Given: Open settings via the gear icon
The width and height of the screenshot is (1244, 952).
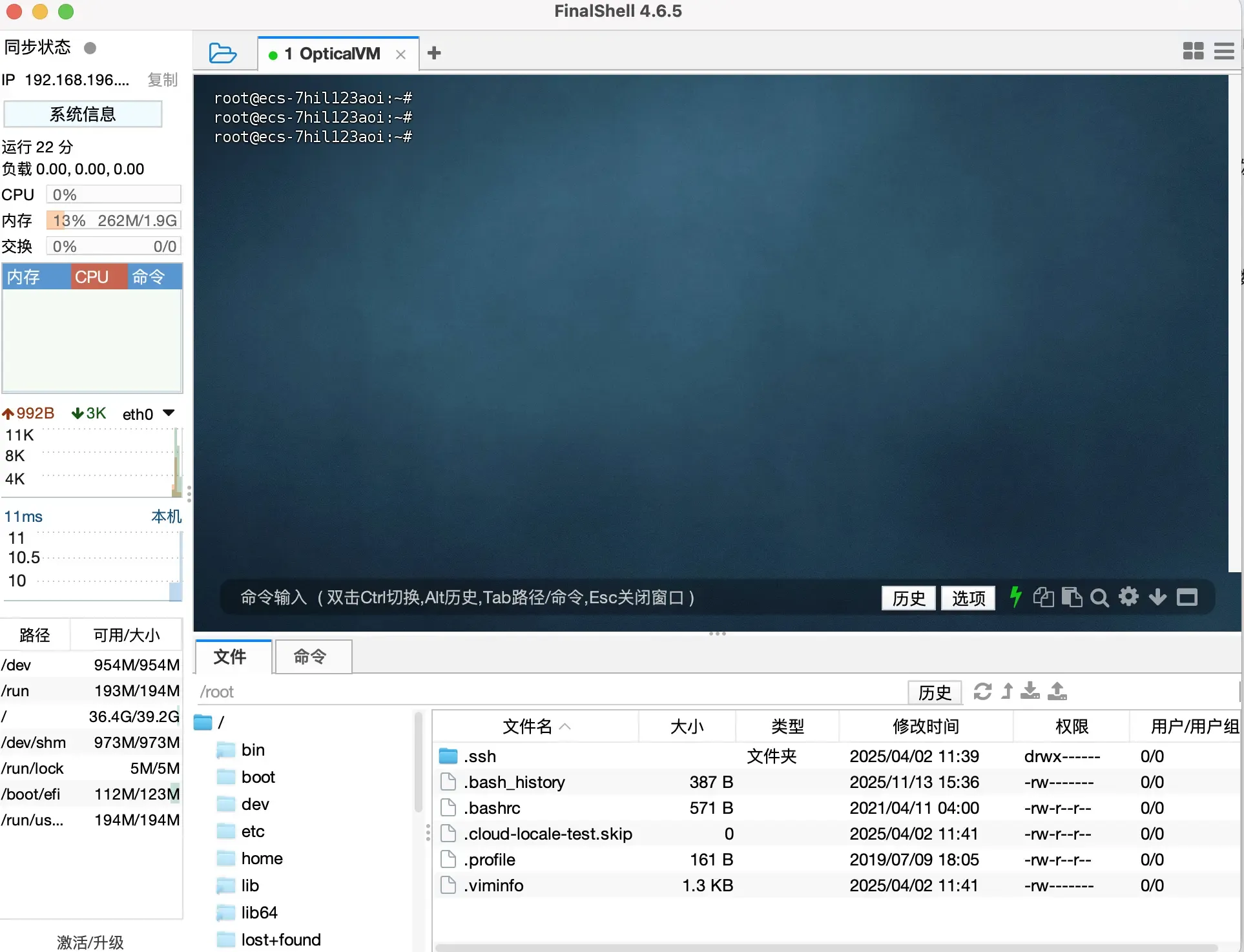Looking at the screenshot, I should 1128,597.
